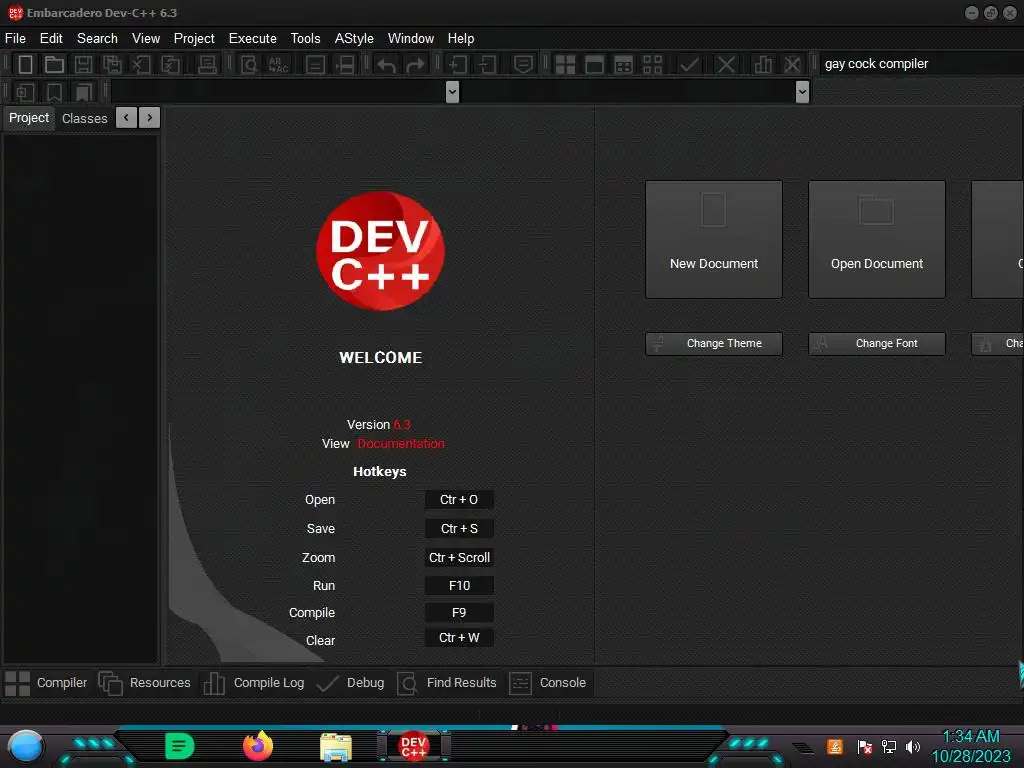Click the Change Font button
This screenshot has width=1024, height=768.
(877, 344)
